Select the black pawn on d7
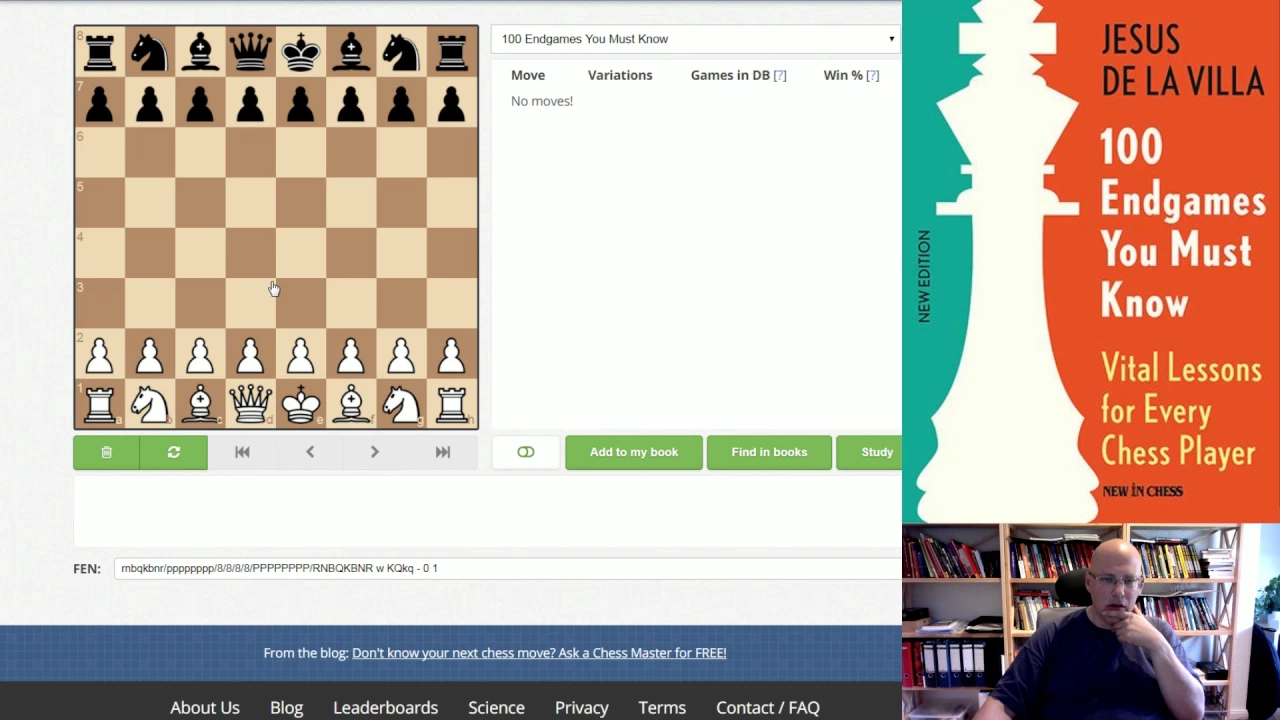Image resolution: width=1280 pixels, height=720 pixels. 251,102
